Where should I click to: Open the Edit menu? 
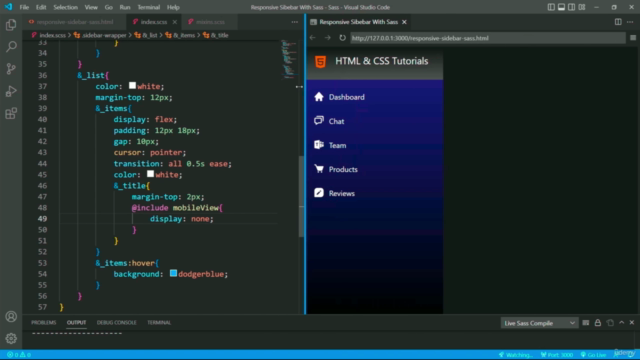pyautogui.click(x=41, y=7)
